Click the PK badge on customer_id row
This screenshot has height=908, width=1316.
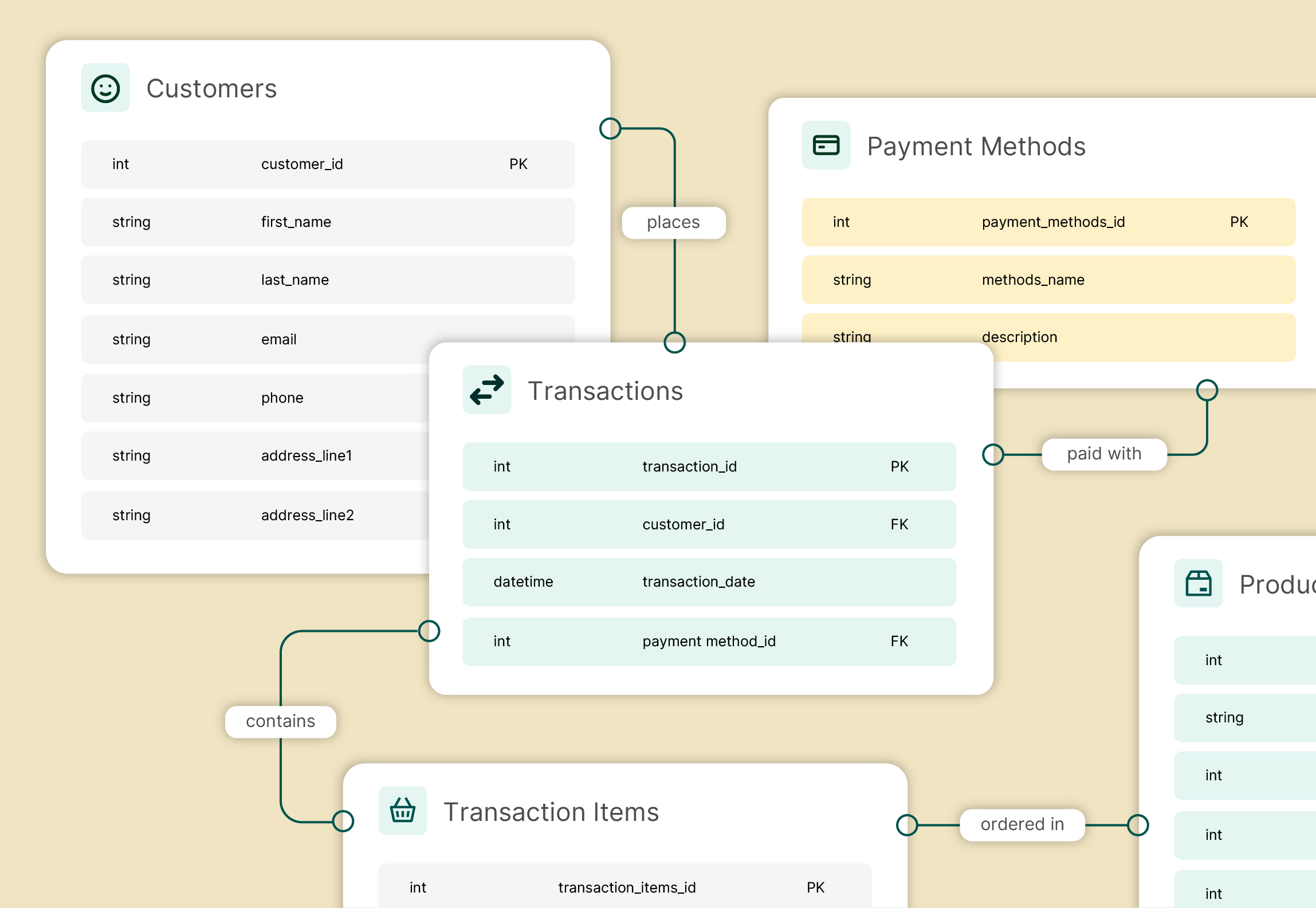[518, 164]
